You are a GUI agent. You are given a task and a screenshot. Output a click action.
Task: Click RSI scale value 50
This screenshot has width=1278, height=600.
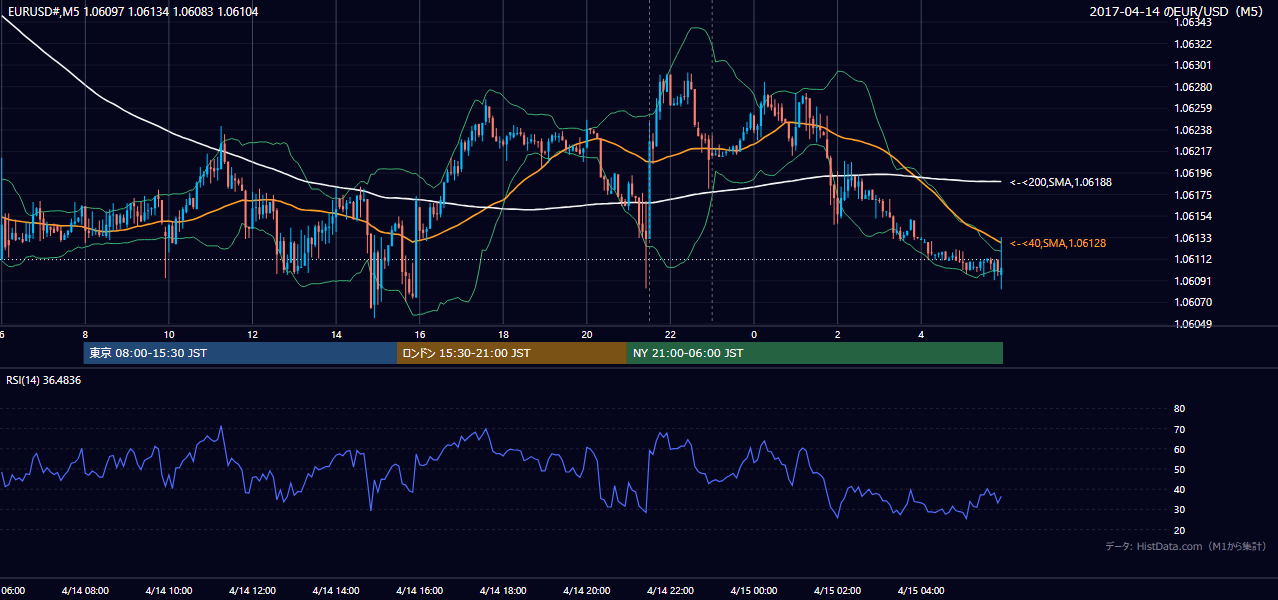coord(1179,470)
